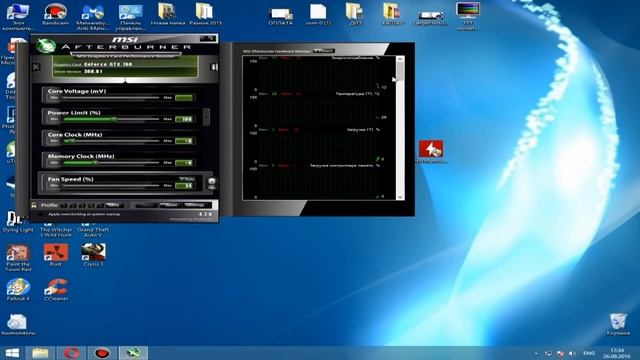Click the Apply button in Afterburner

click(x=146, y=205)
